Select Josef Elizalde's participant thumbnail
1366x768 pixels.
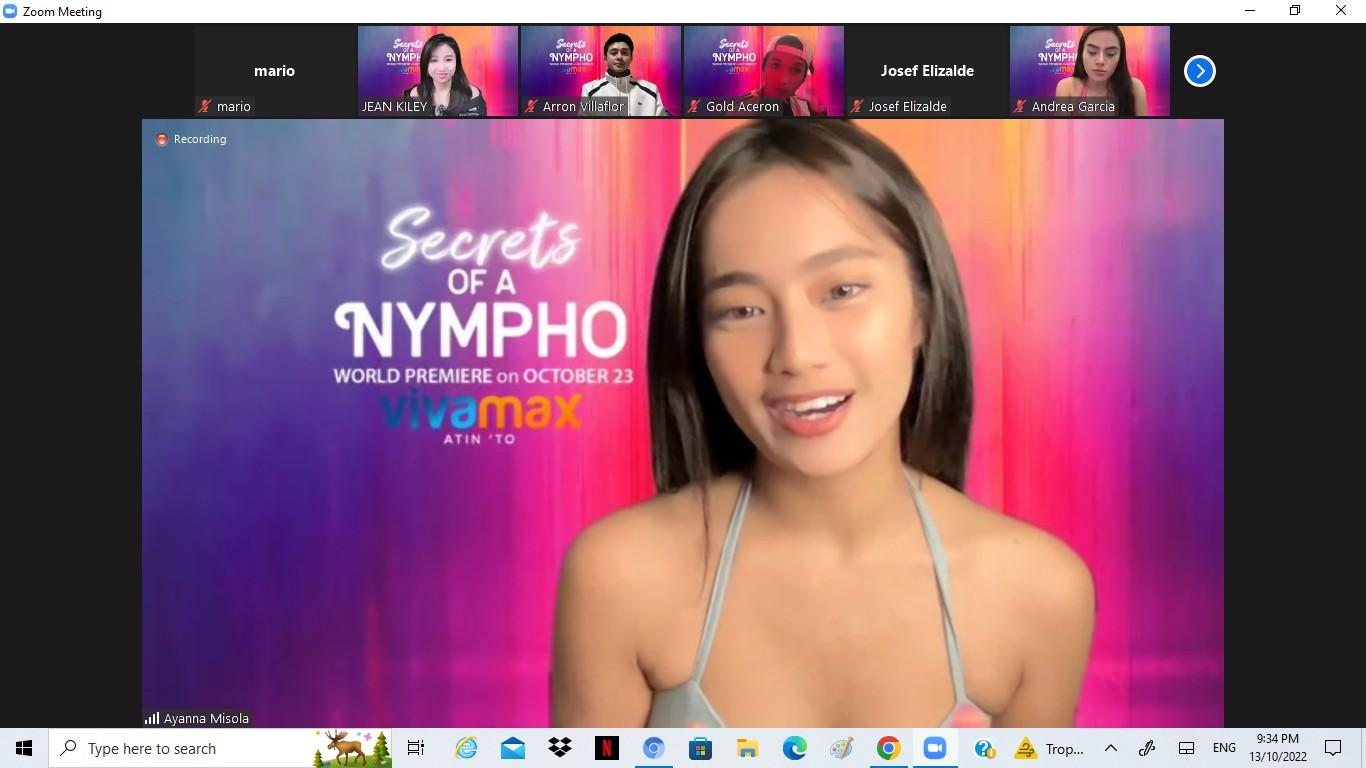pyautogui.click(x=926, y=71)
